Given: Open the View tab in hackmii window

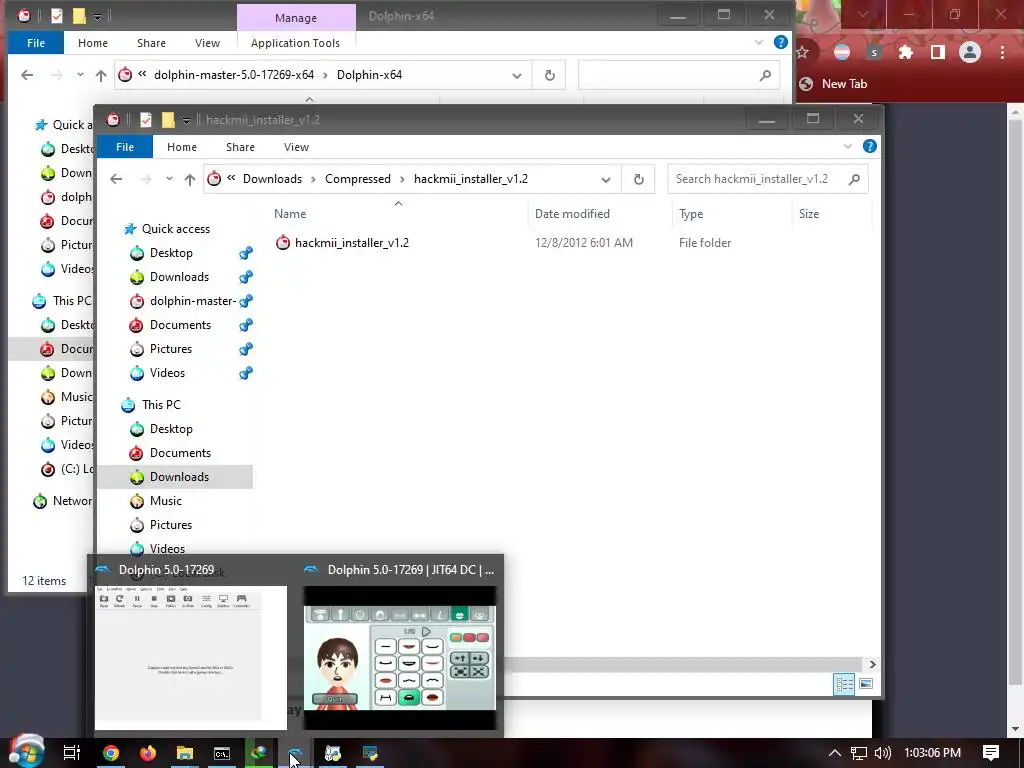Looking at the screenshot, I should tap(296, 147).
